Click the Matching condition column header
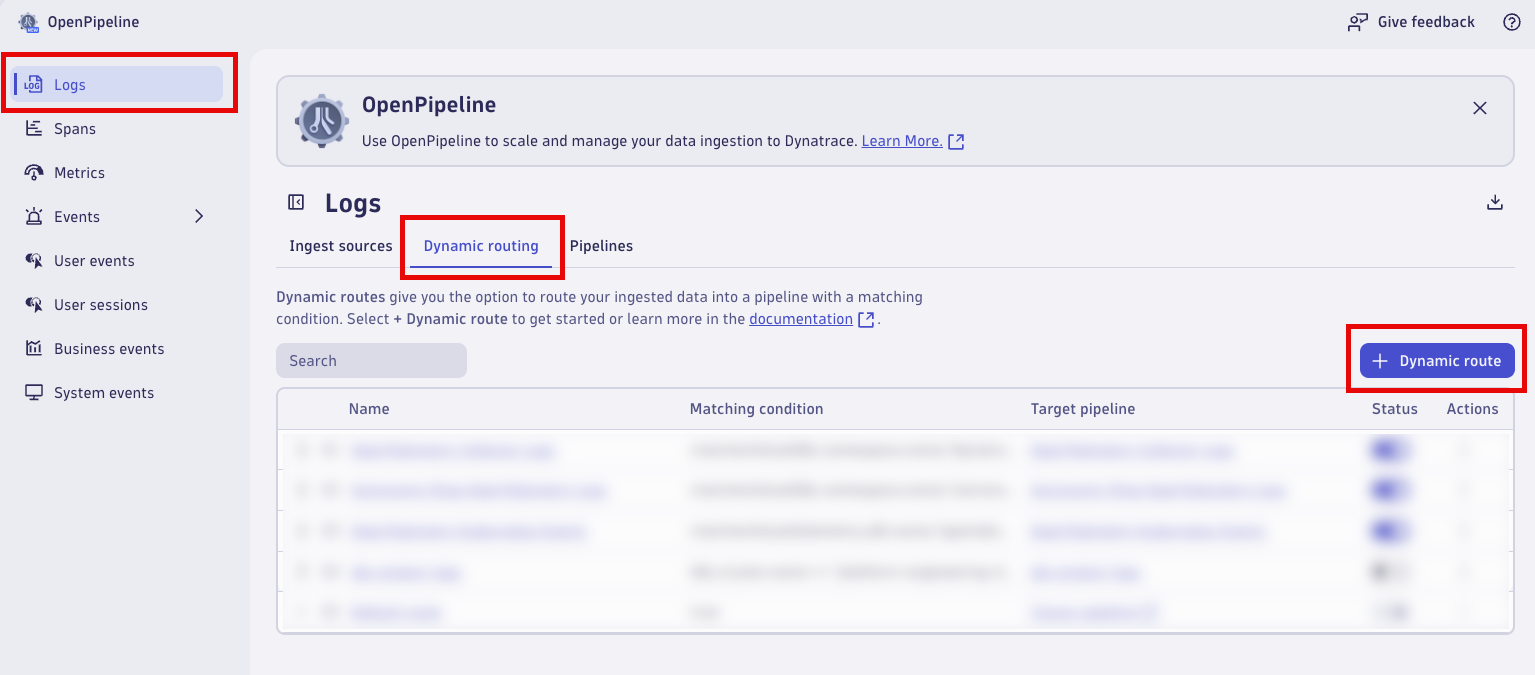Viewport: 1535px width, 675px height. coord(757,409)
